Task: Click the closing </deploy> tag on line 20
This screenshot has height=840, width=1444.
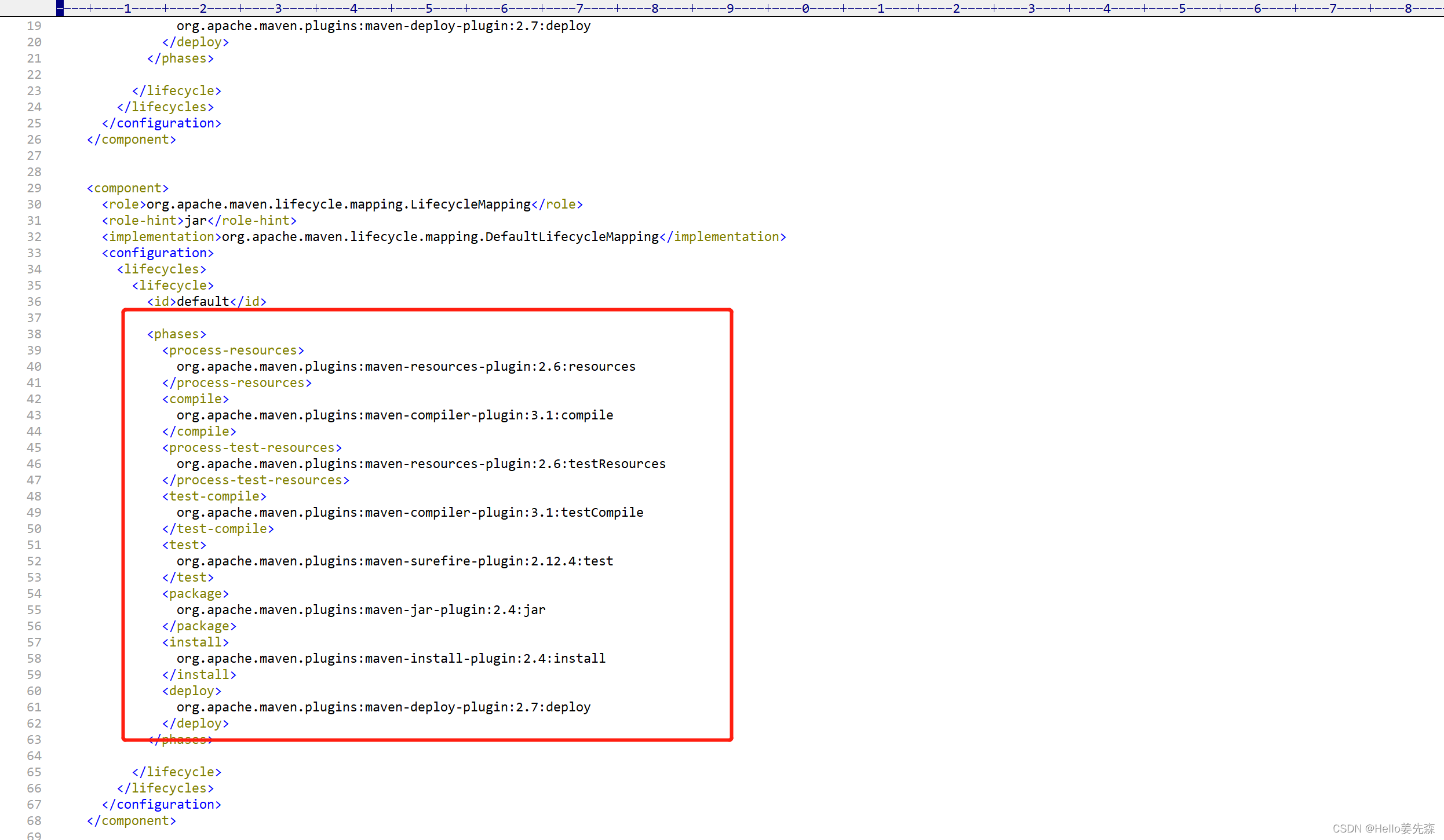Action: tap(195, 42)
